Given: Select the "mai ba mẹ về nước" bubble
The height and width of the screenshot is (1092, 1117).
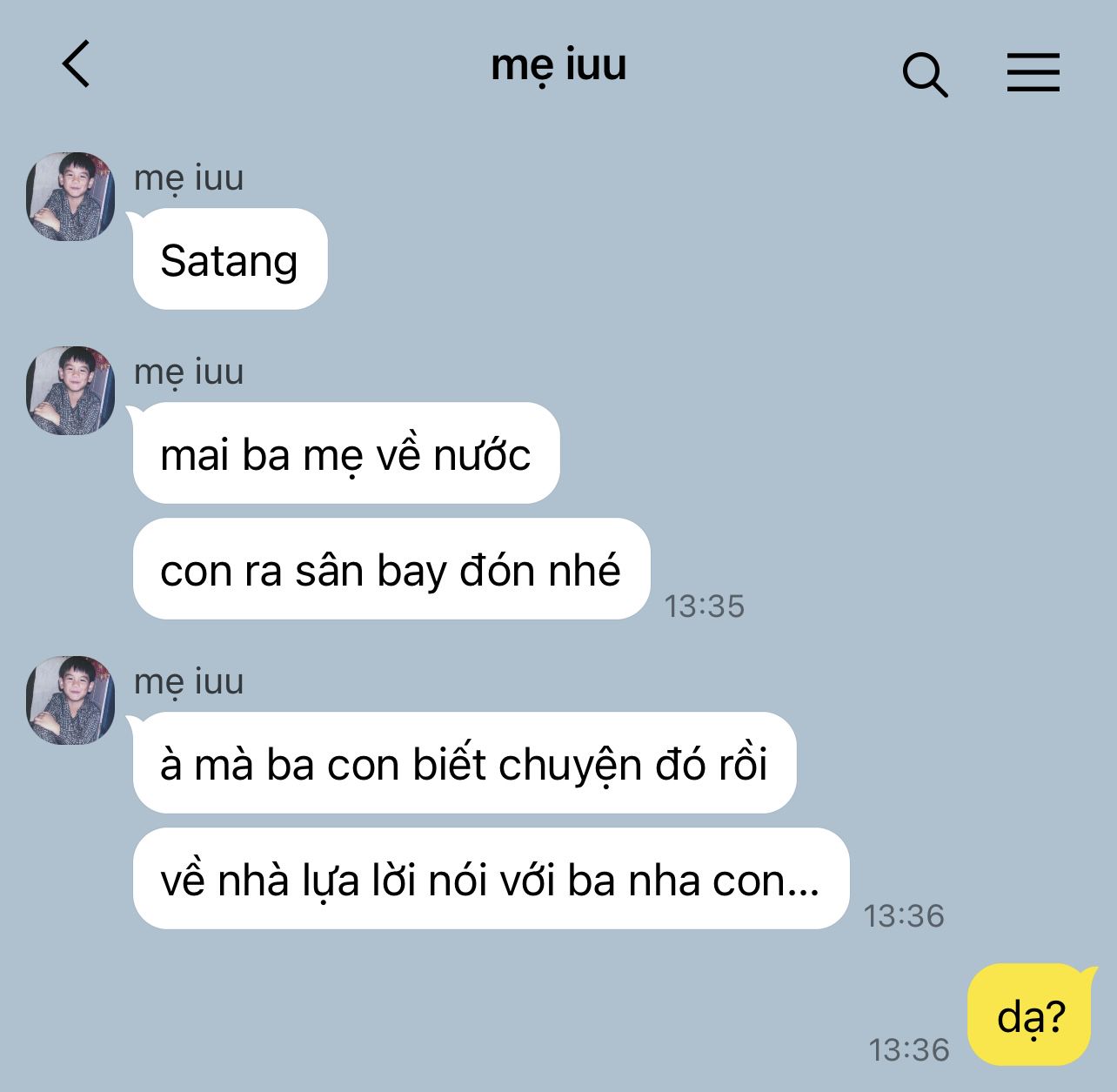Looking at the screenshot, I should point(346,453).
